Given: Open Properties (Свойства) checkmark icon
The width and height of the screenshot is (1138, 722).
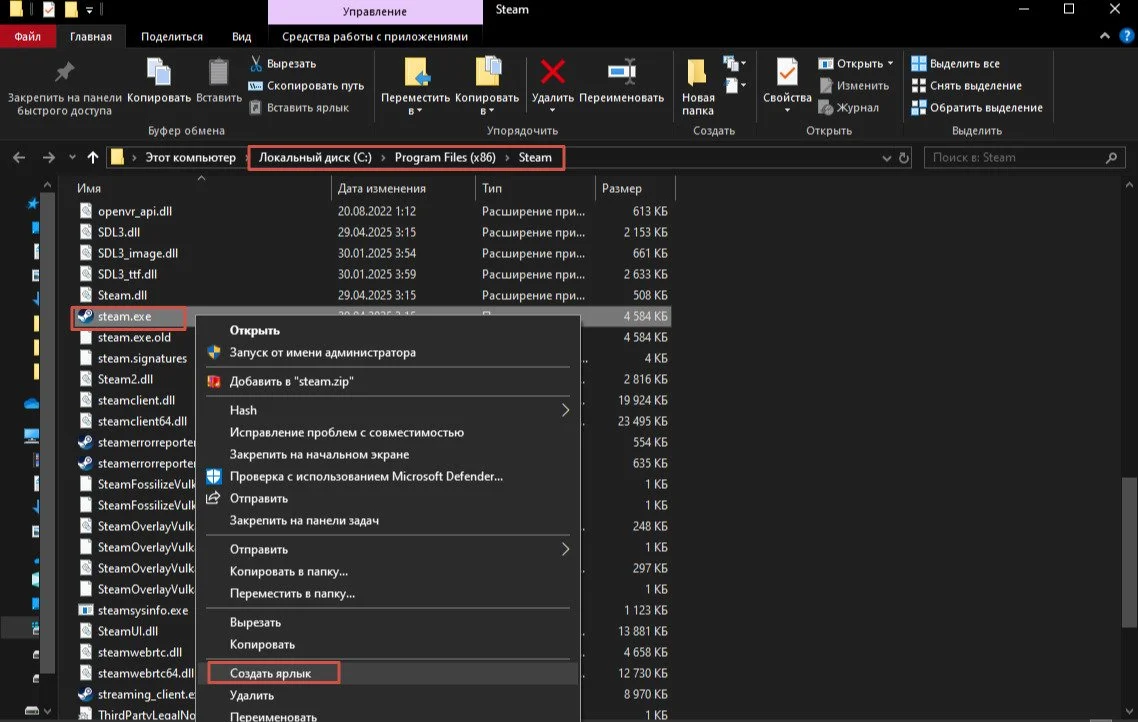Looking at the screenshot, I should pyautogui.click(x=787, y=71).
